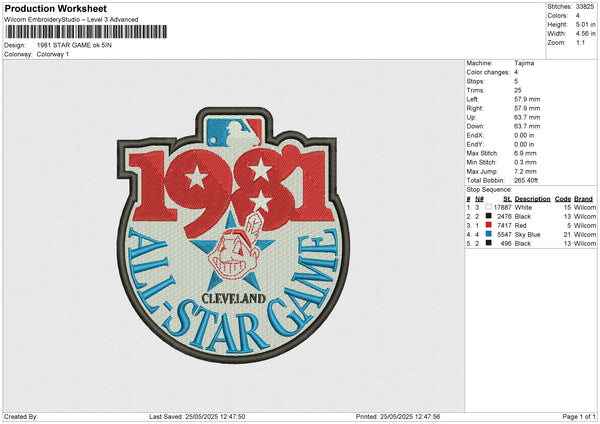Select the '57.9 mm' value beside Left
The image size is (600, 424).
[527, 99]
